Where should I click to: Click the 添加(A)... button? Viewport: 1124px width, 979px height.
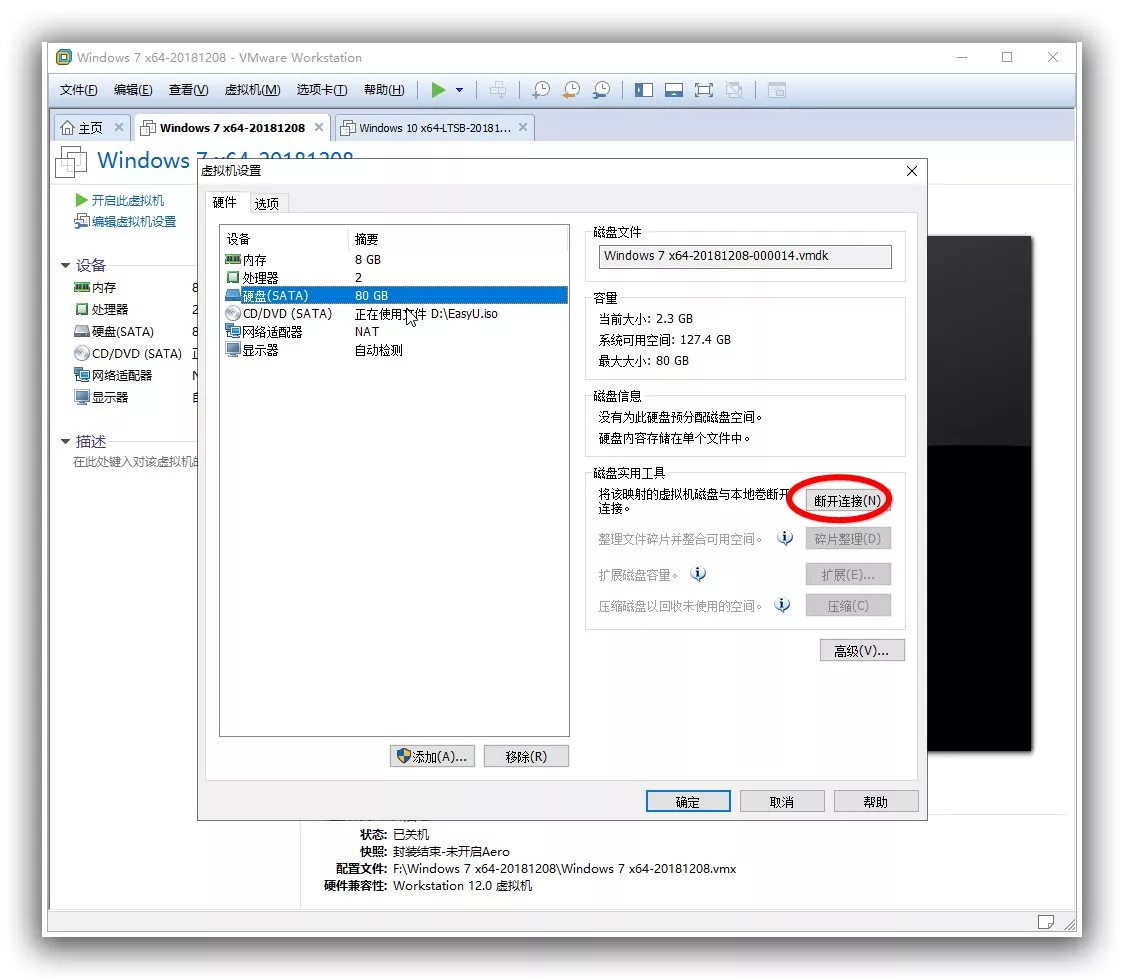click(x=432, y=756)
